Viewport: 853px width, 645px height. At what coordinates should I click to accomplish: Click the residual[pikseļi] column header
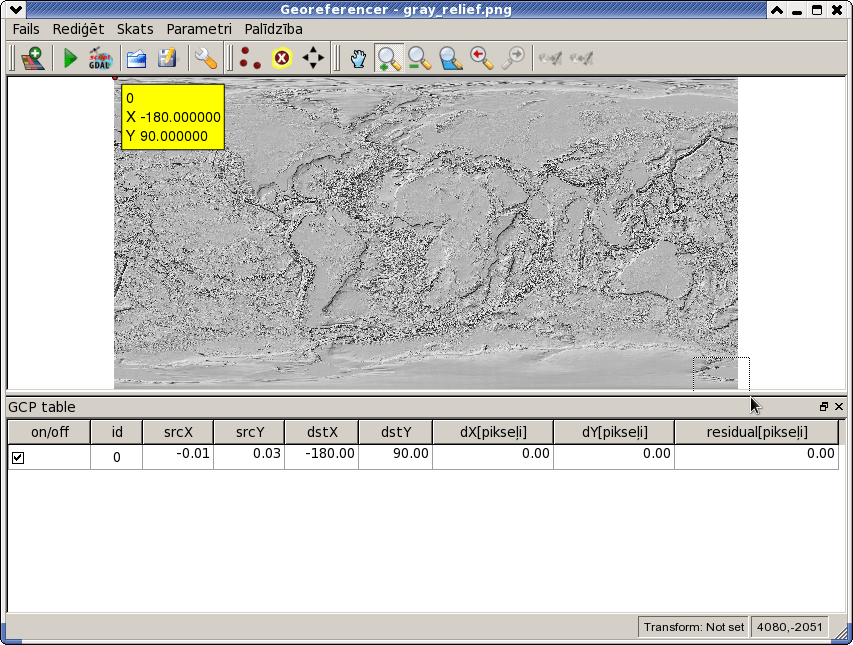(x=756, y=432)
